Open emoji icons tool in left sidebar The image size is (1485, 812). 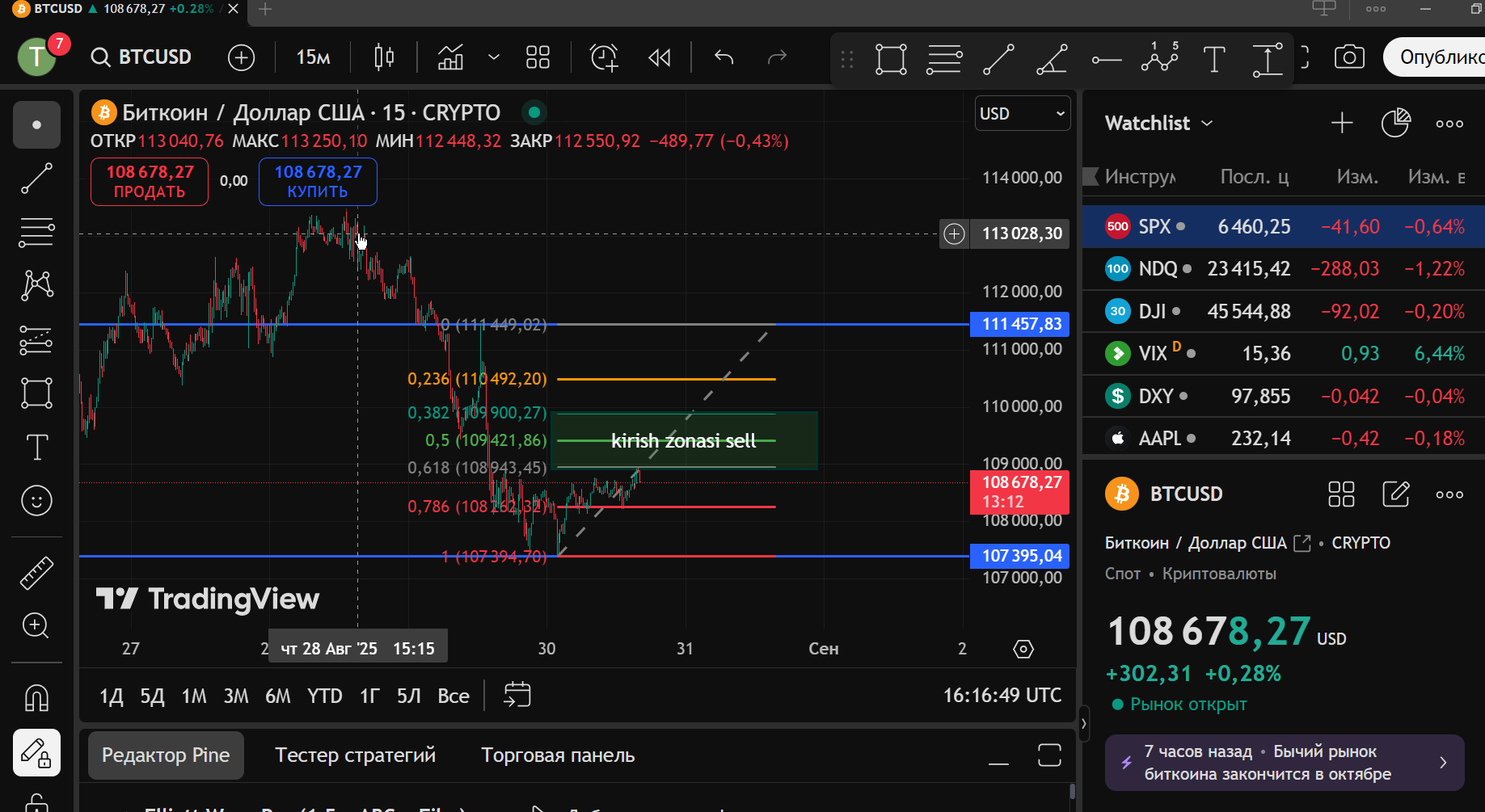(36, 501)
